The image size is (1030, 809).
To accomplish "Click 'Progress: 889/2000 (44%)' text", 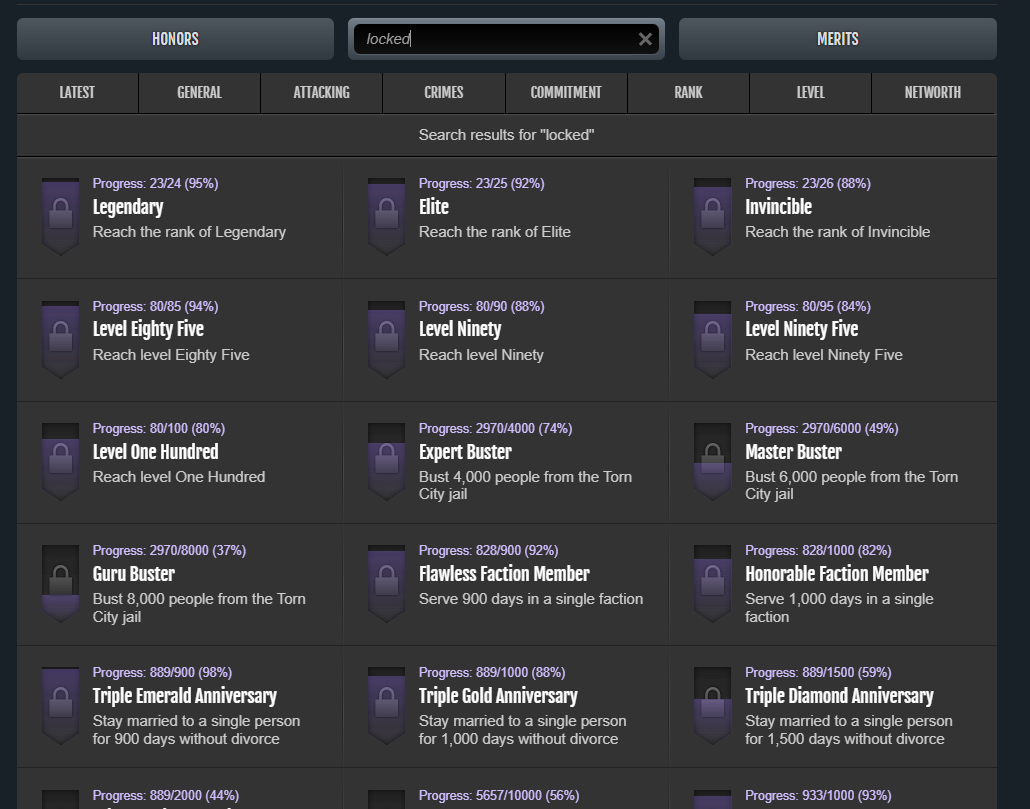I will pyautogui.click(x=166, y=796).
